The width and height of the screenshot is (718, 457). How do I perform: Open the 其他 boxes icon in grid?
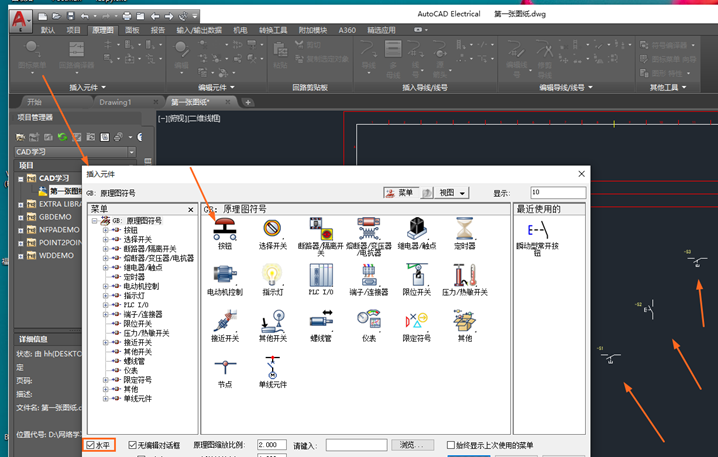[x=464, y=321]
